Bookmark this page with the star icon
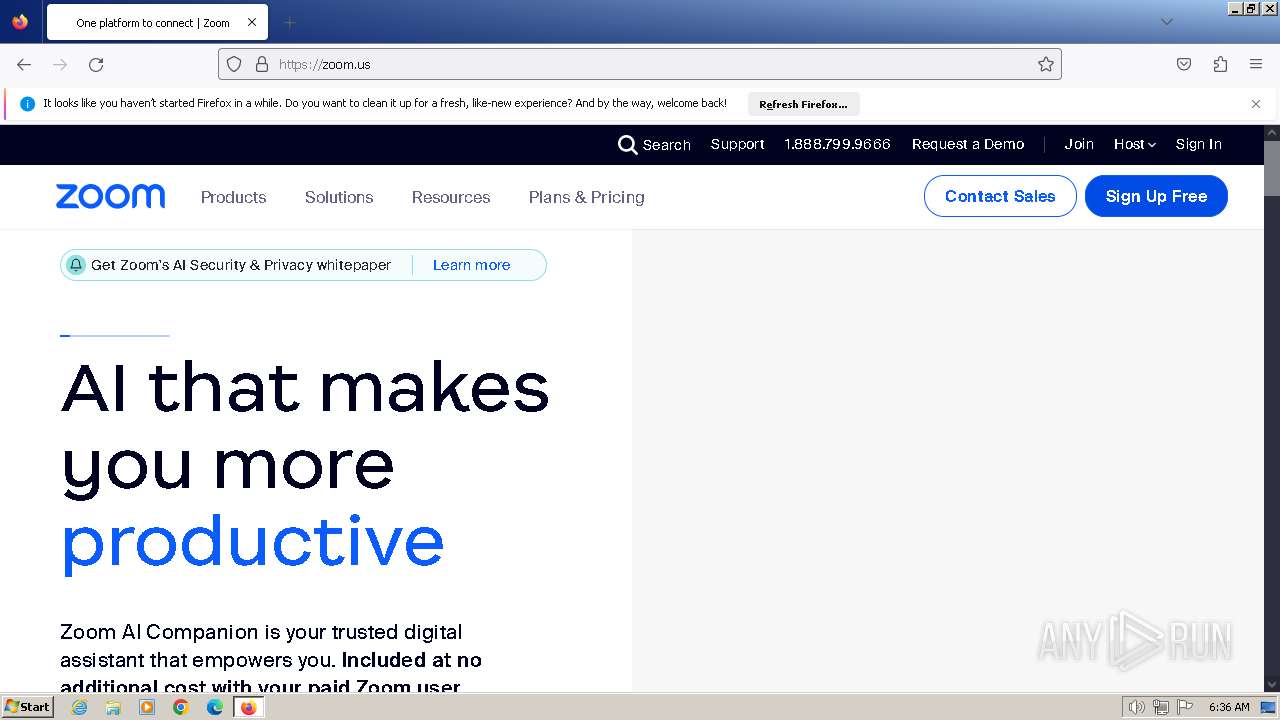Viewport: 1280px width, 720px height. (x=1046, y=64)
